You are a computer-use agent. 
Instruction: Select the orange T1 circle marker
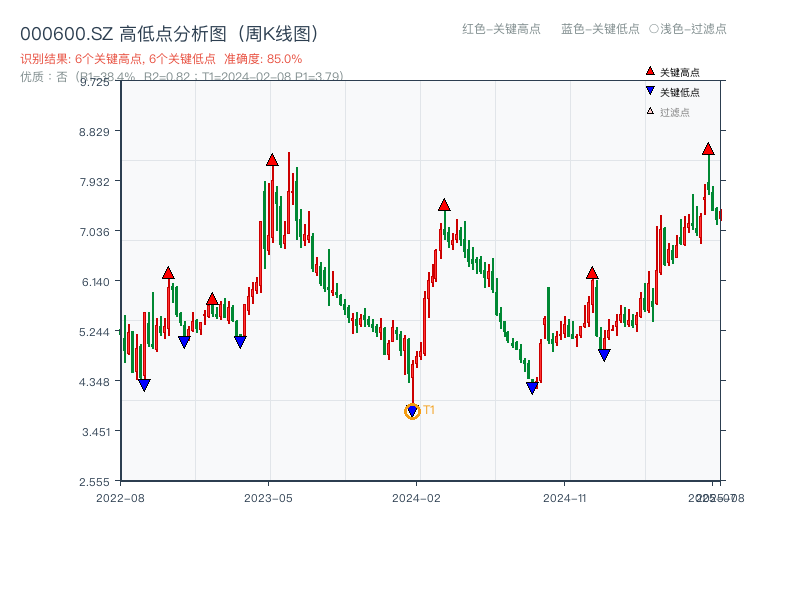pos(412,410)
